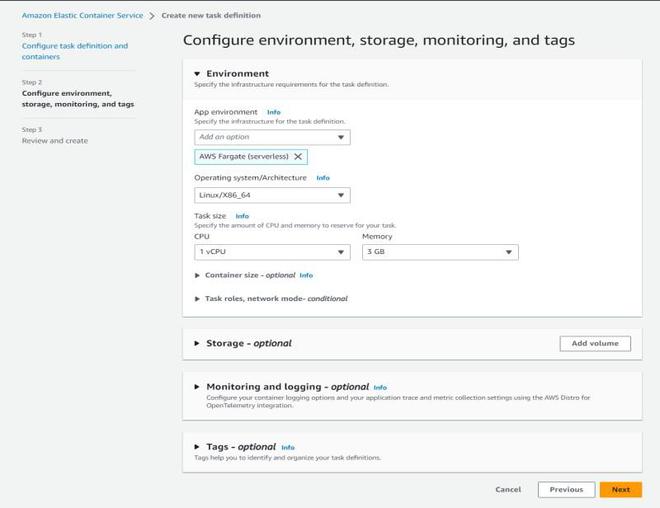Expand the Tags section arrow
The width and height of the screenshot is (660, 508).
(x=197, y=447)
